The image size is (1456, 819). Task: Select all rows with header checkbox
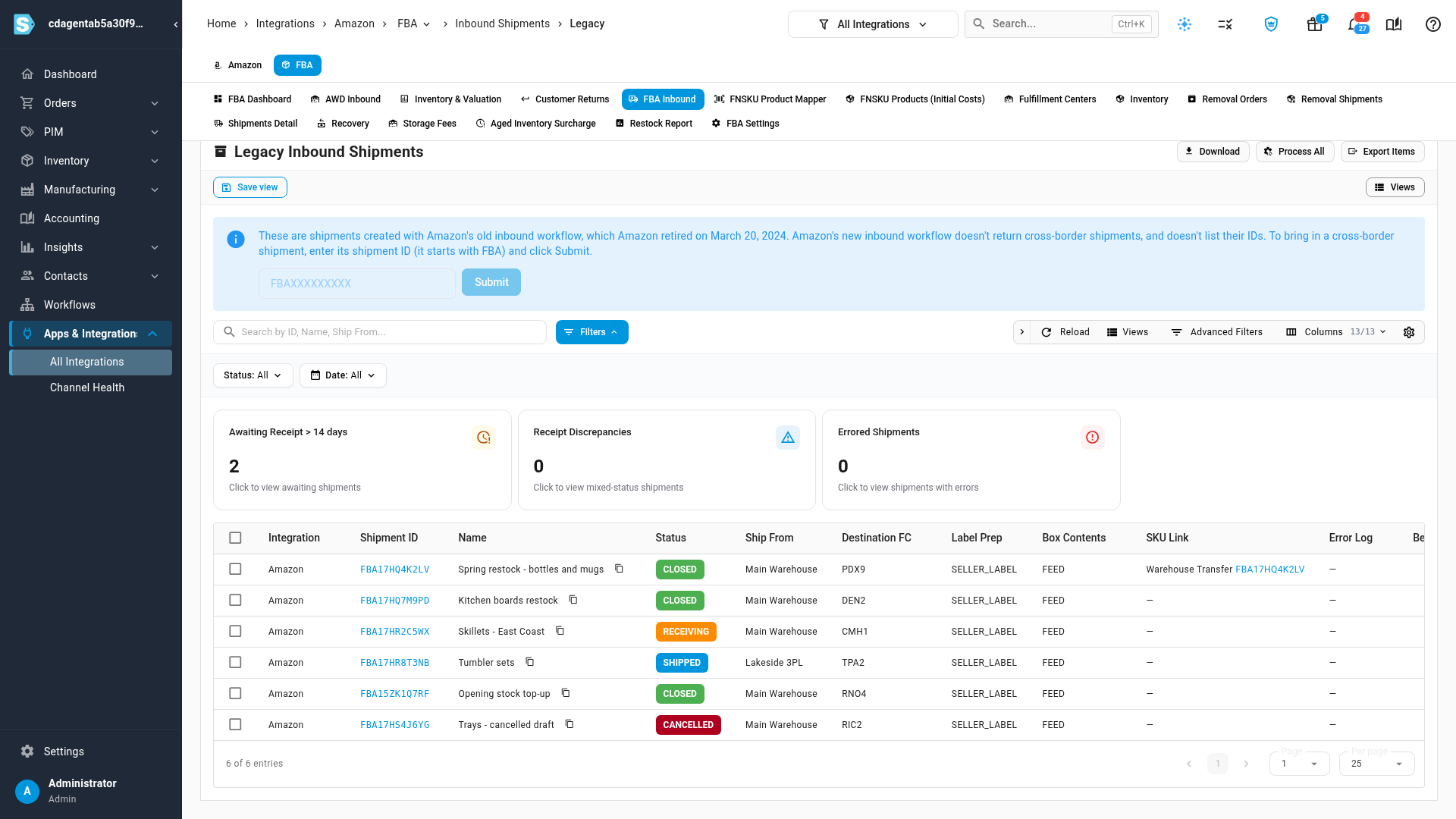[235, 538]
